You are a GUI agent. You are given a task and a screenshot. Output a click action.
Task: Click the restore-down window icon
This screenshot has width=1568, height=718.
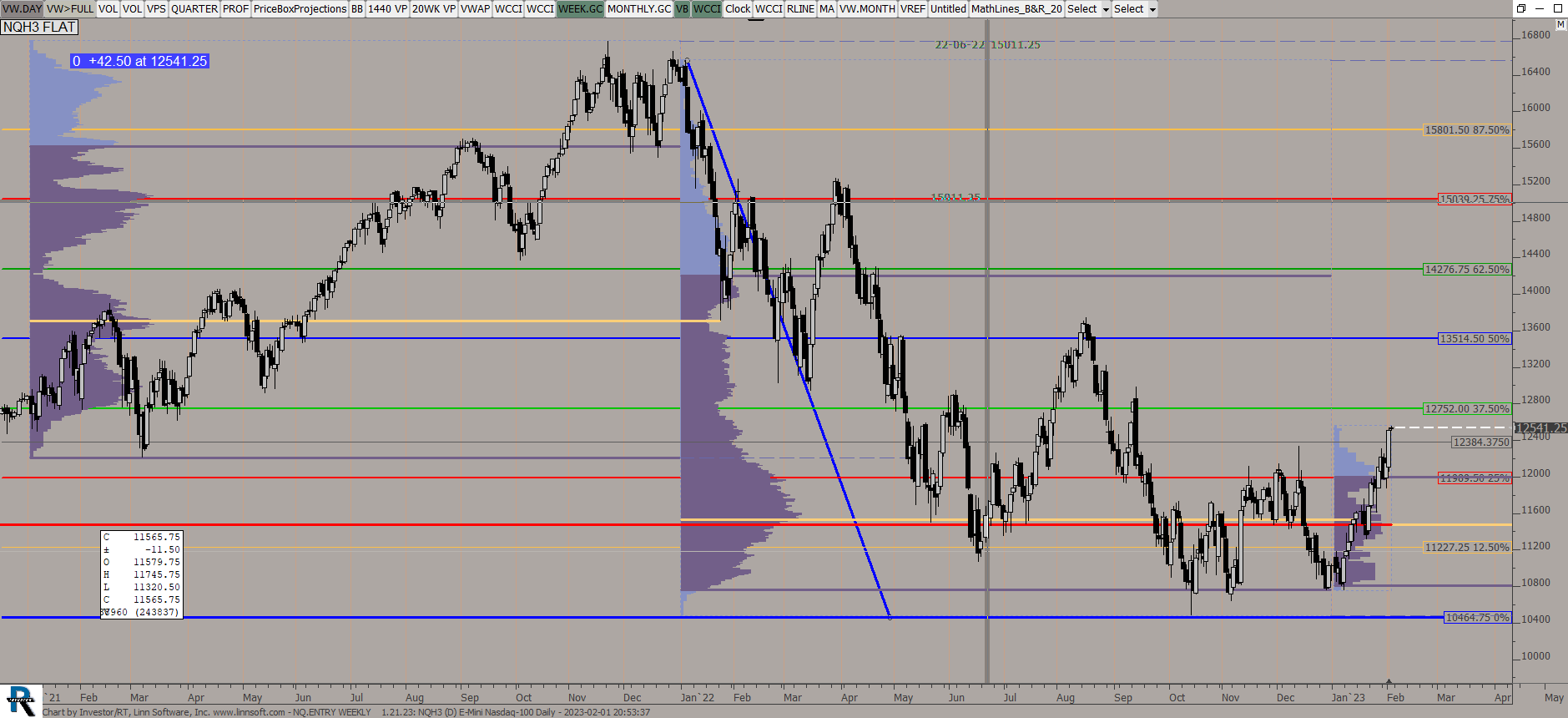click(x=1521, y=8)
